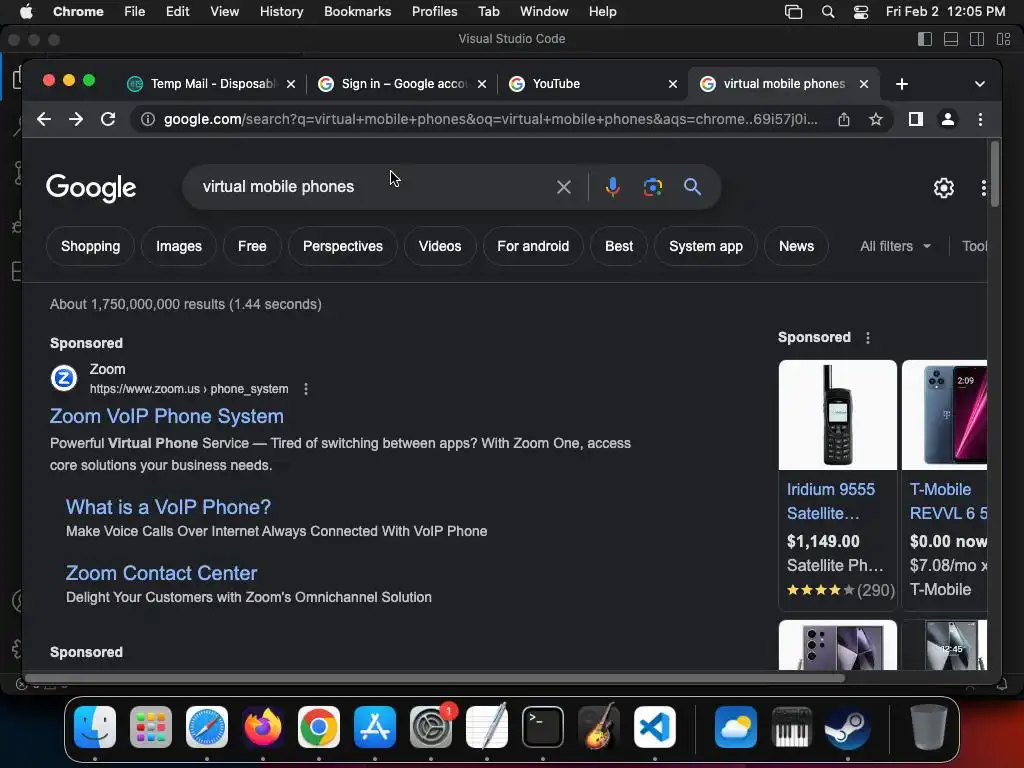Clear the search box text

pos(564,187)
